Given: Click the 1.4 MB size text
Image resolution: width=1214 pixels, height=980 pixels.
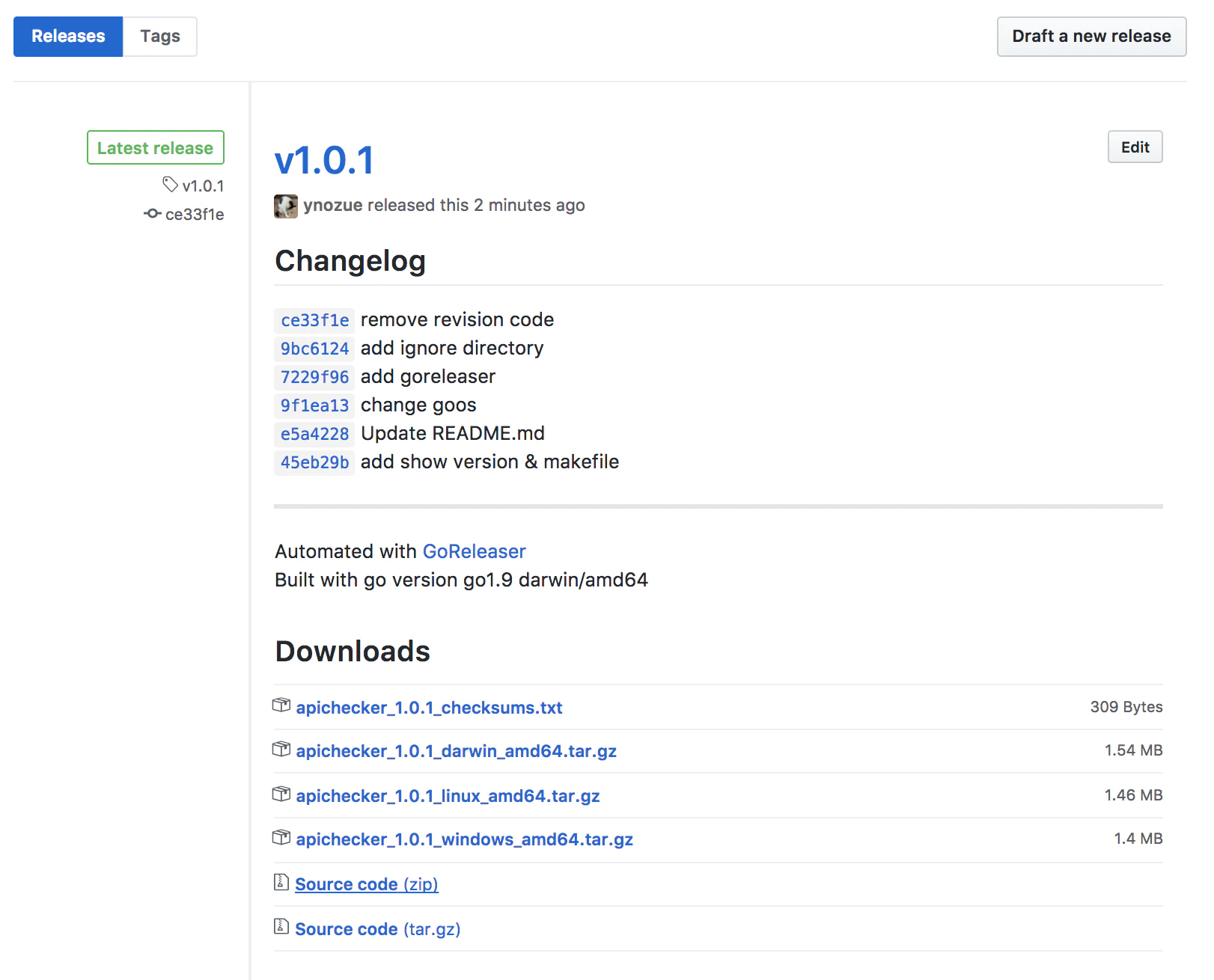Looking at the screenshot, I should pyautogui.click(x=1138, y=839).
